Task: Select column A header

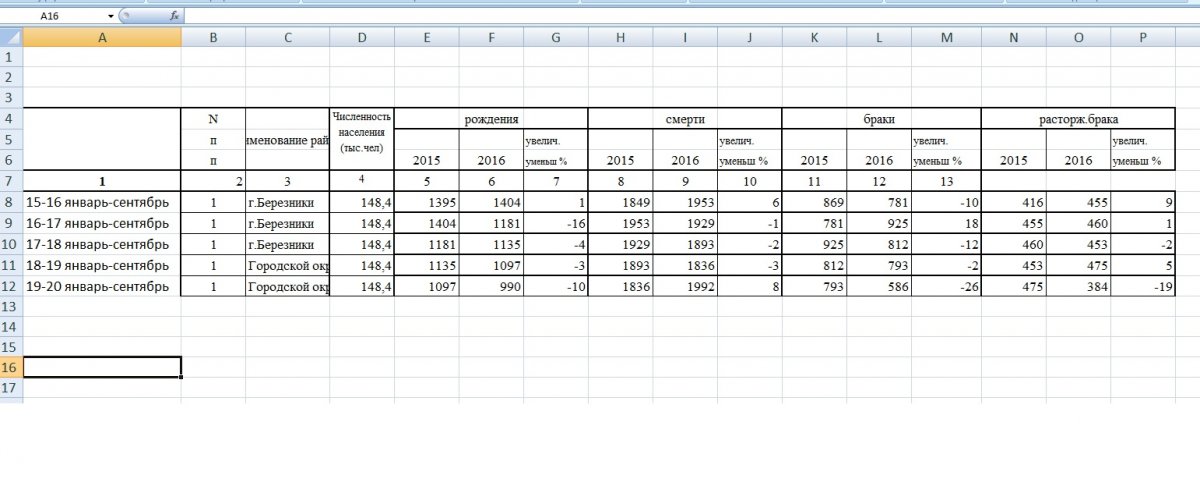Action: (101, 38)
